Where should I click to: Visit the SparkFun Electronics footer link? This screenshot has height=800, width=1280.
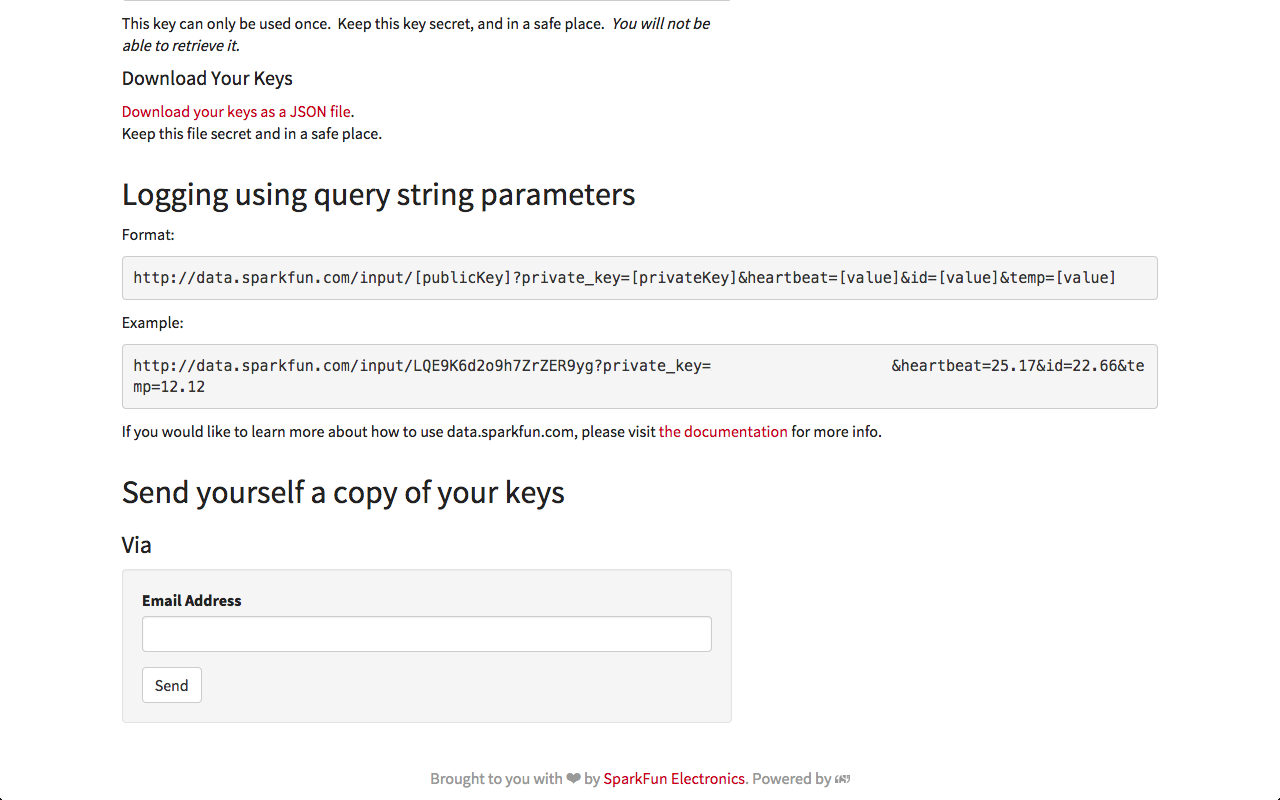(x=674, y=779)
